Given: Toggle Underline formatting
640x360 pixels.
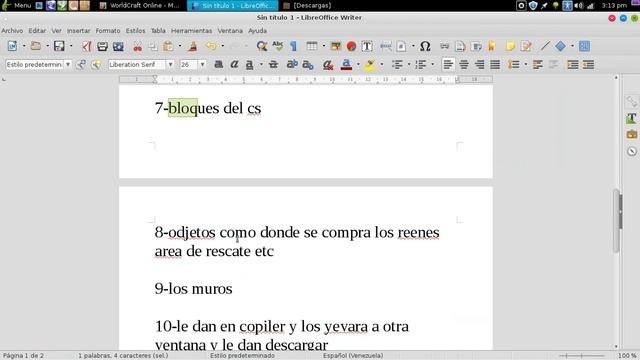Looking at the screenshot, I should 249,64.
